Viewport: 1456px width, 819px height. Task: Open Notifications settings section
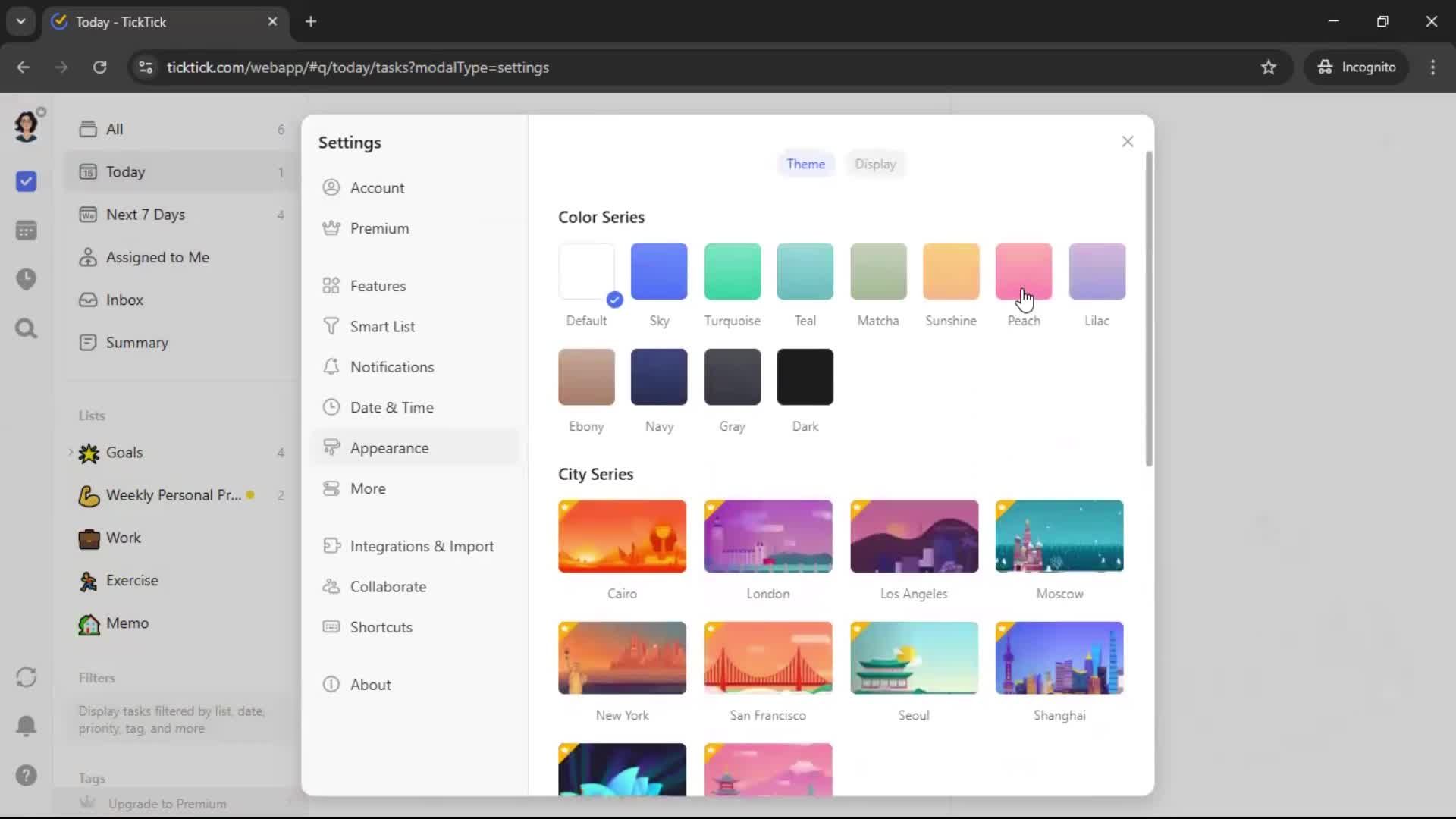tap(391, 367)
